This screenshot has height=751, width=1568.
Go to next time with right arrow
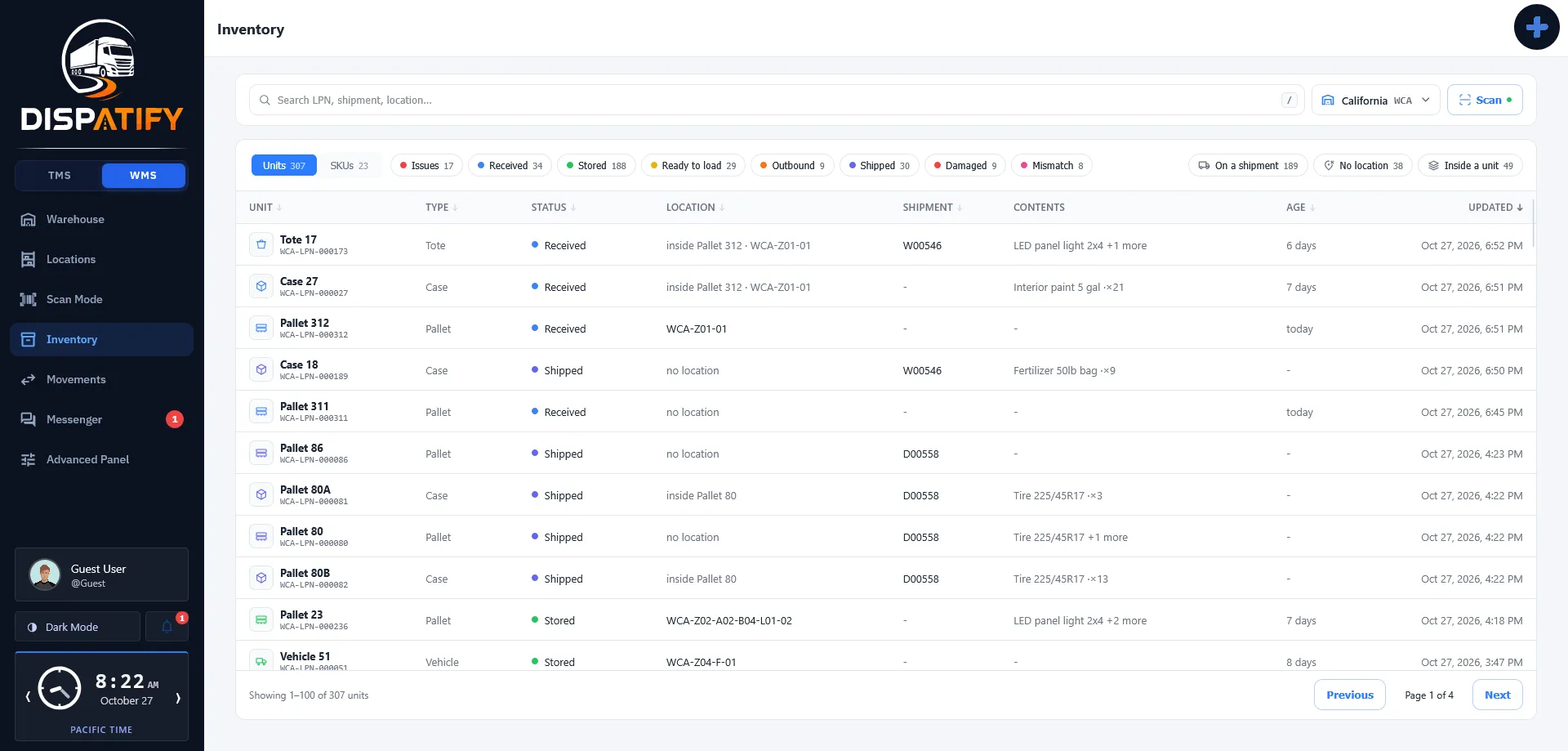pyautogui.click(x=178, y=697)
